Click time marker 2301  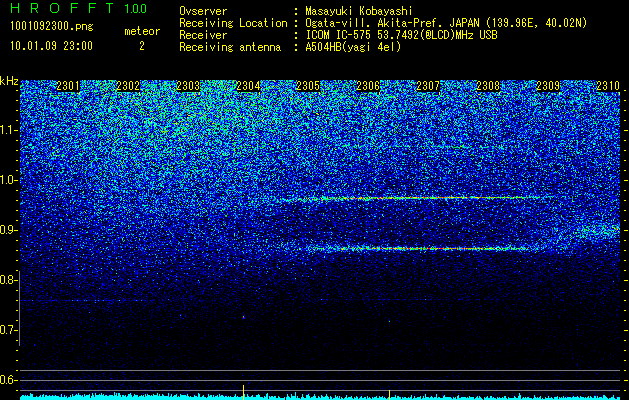click(x=68, y=86)
